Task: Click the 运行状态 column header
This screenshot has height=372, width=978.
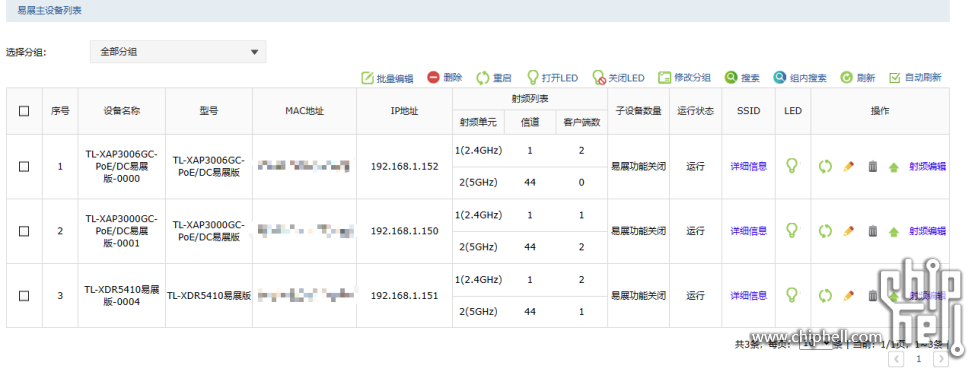Action: click(x=695, y=111)
